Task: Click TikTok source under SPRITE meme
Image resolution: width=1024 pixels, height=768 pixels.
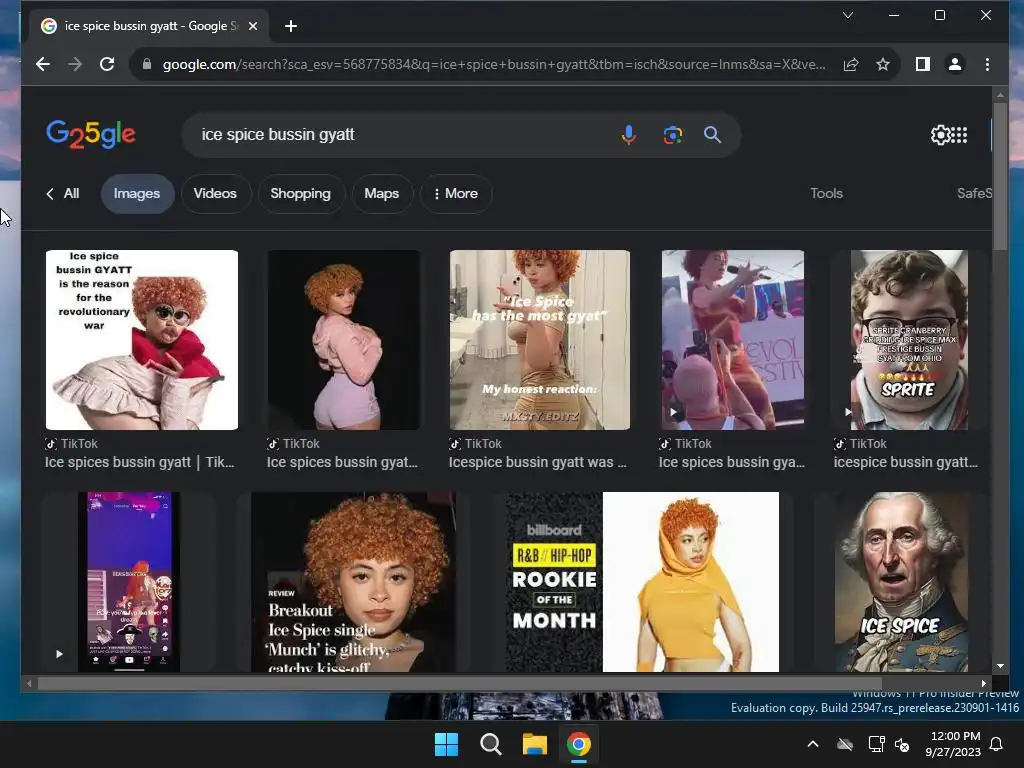Action: point(860,443)
